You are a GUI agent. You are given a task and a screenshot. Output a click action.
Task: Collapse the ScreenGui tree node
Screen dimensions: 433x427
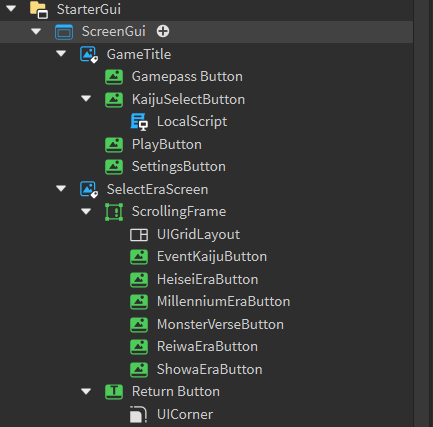[36, 32]
